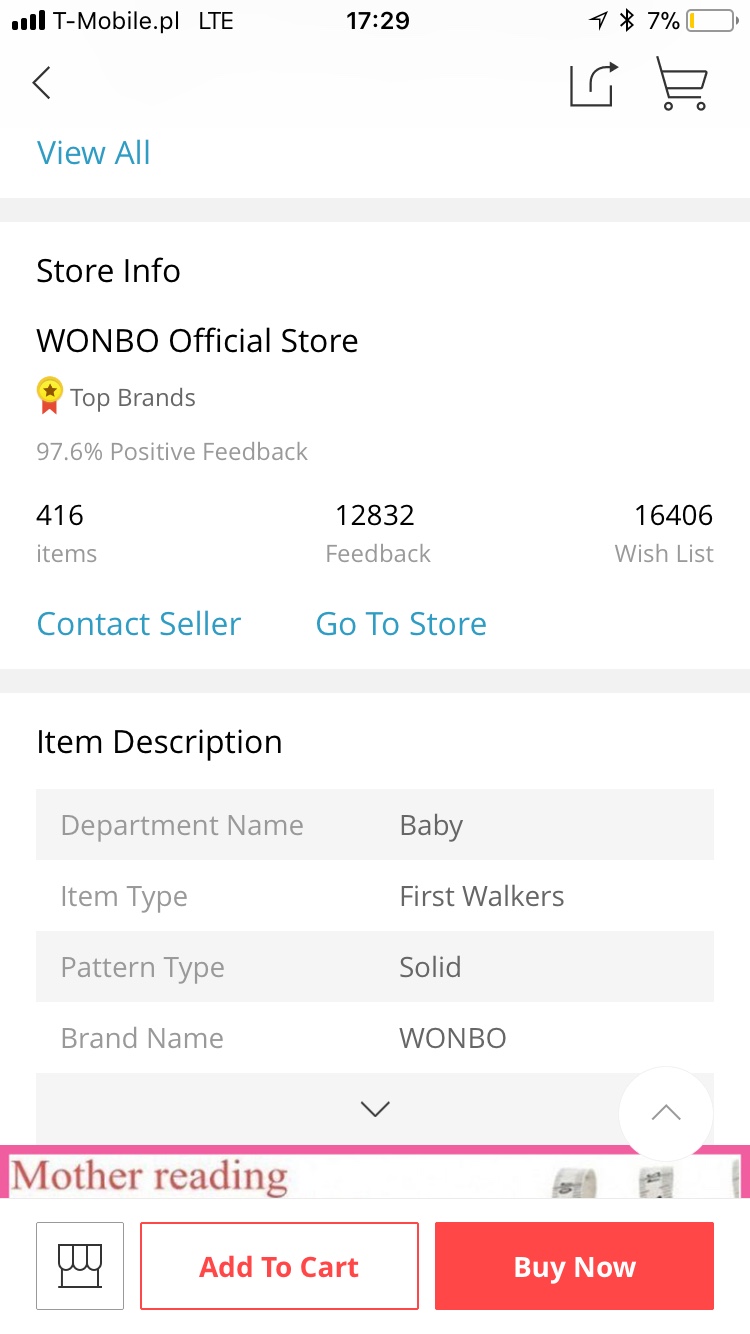Tap the 416 items count
Image resolution: width=750 pixels, height=1334 pixels.
[x=66, y=534]
